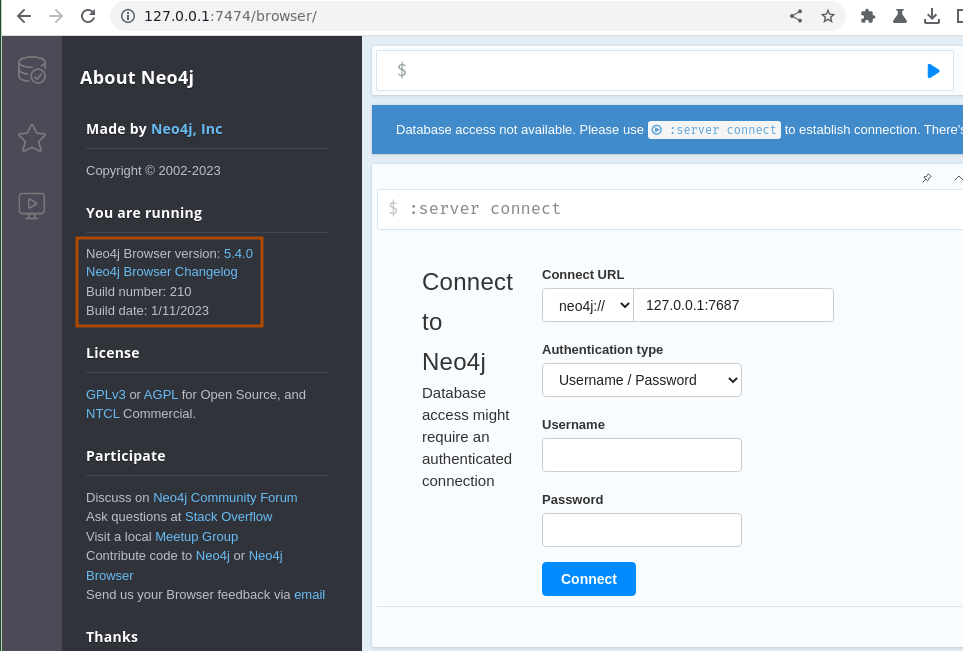Click the Cypher command editor bar
This screenshot has width=963, height=651.
tap(660, 71)
